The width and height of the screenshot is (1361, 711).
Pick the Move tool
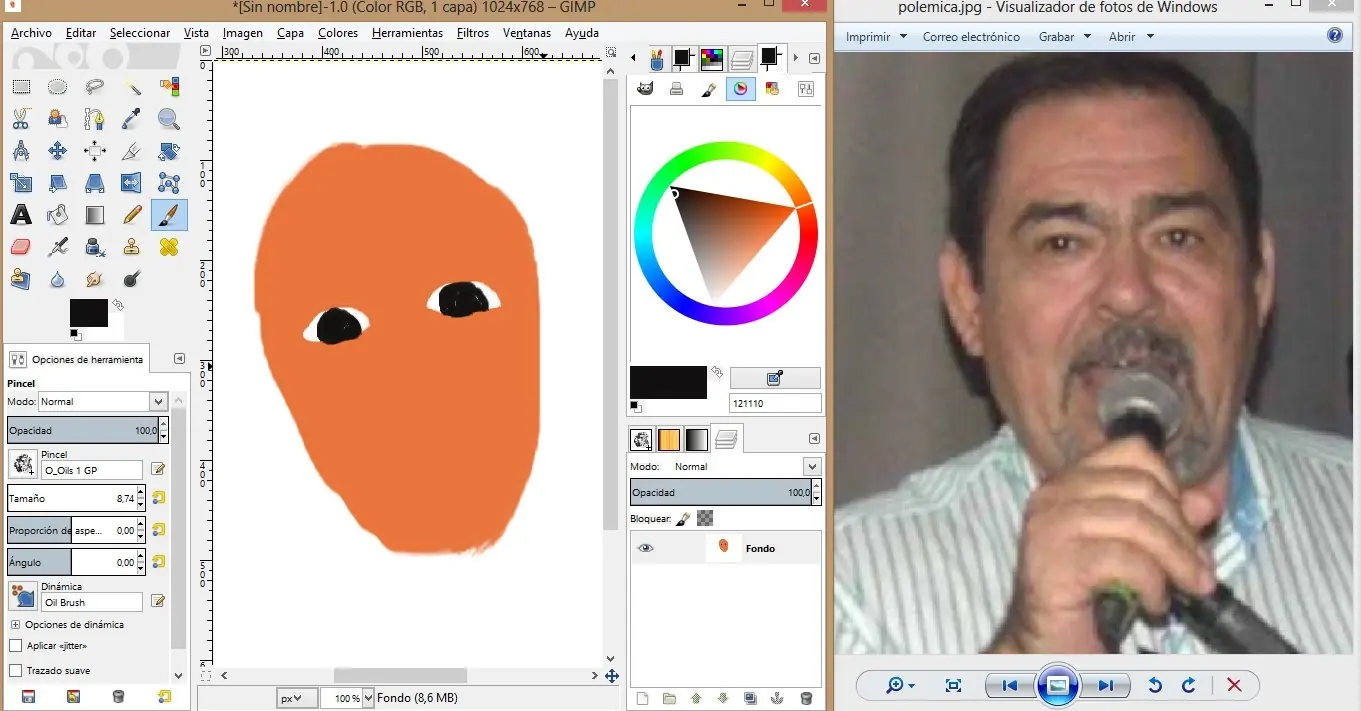(58, 152)
